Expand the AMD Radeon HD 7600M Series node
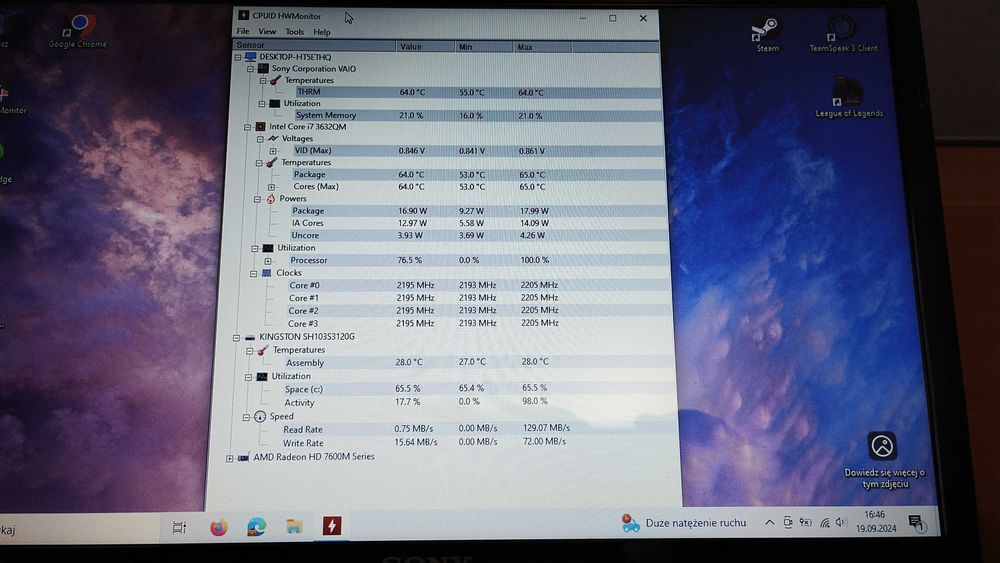This screenshot has width=1000, height=563. tap(230, 458)
